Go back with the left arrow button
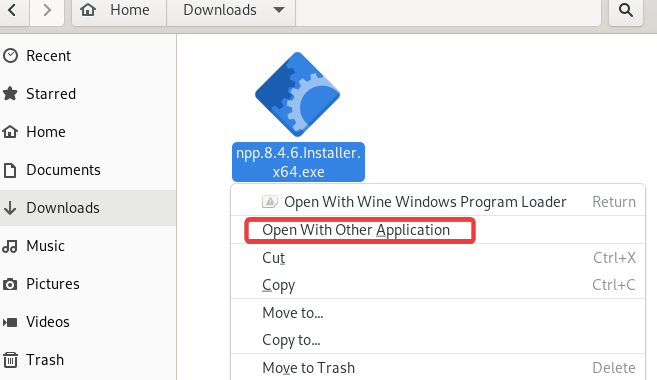 [13, 10]
